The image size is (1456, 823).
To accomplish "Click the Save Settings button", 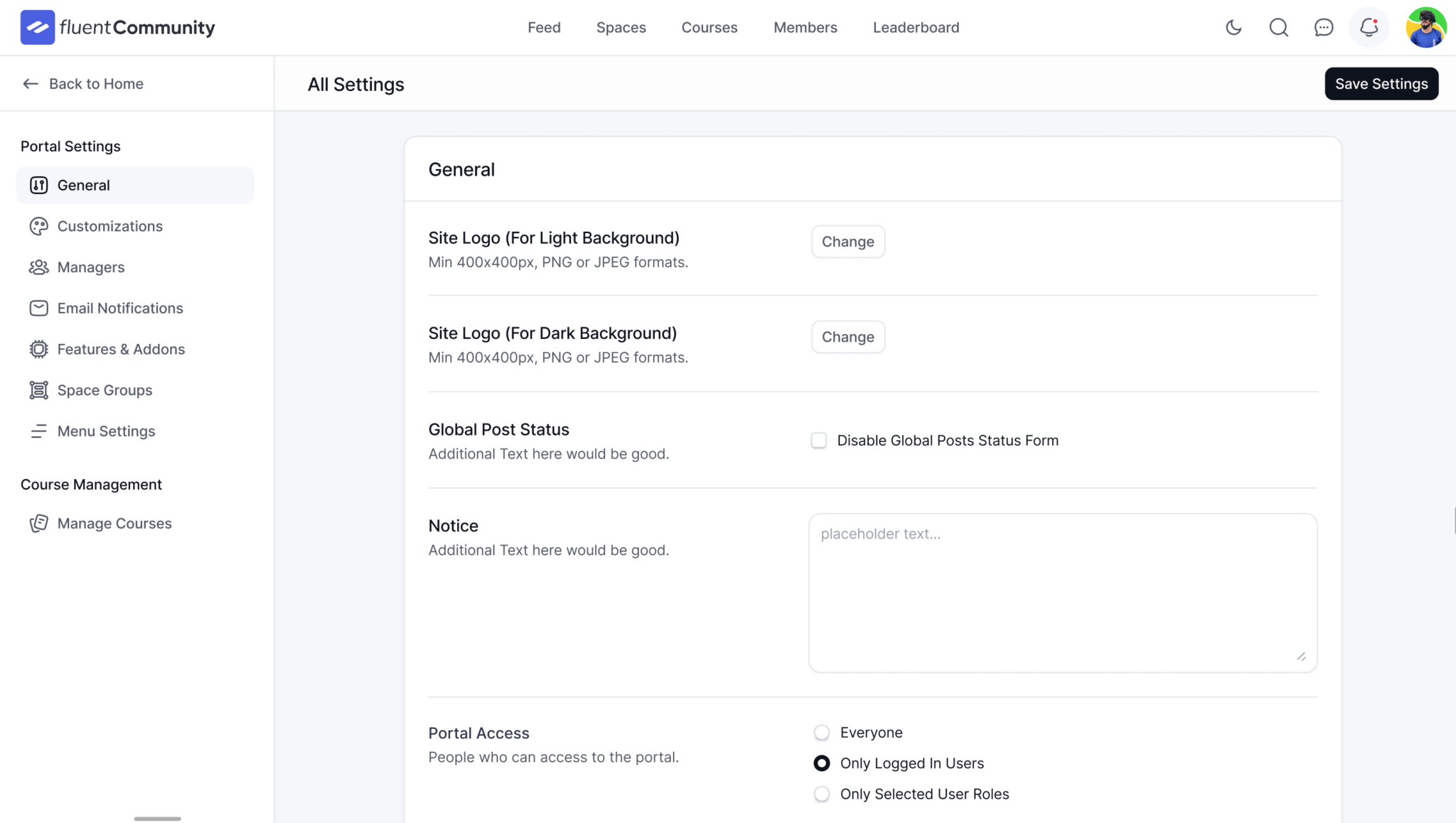I will click(1381, 83).
